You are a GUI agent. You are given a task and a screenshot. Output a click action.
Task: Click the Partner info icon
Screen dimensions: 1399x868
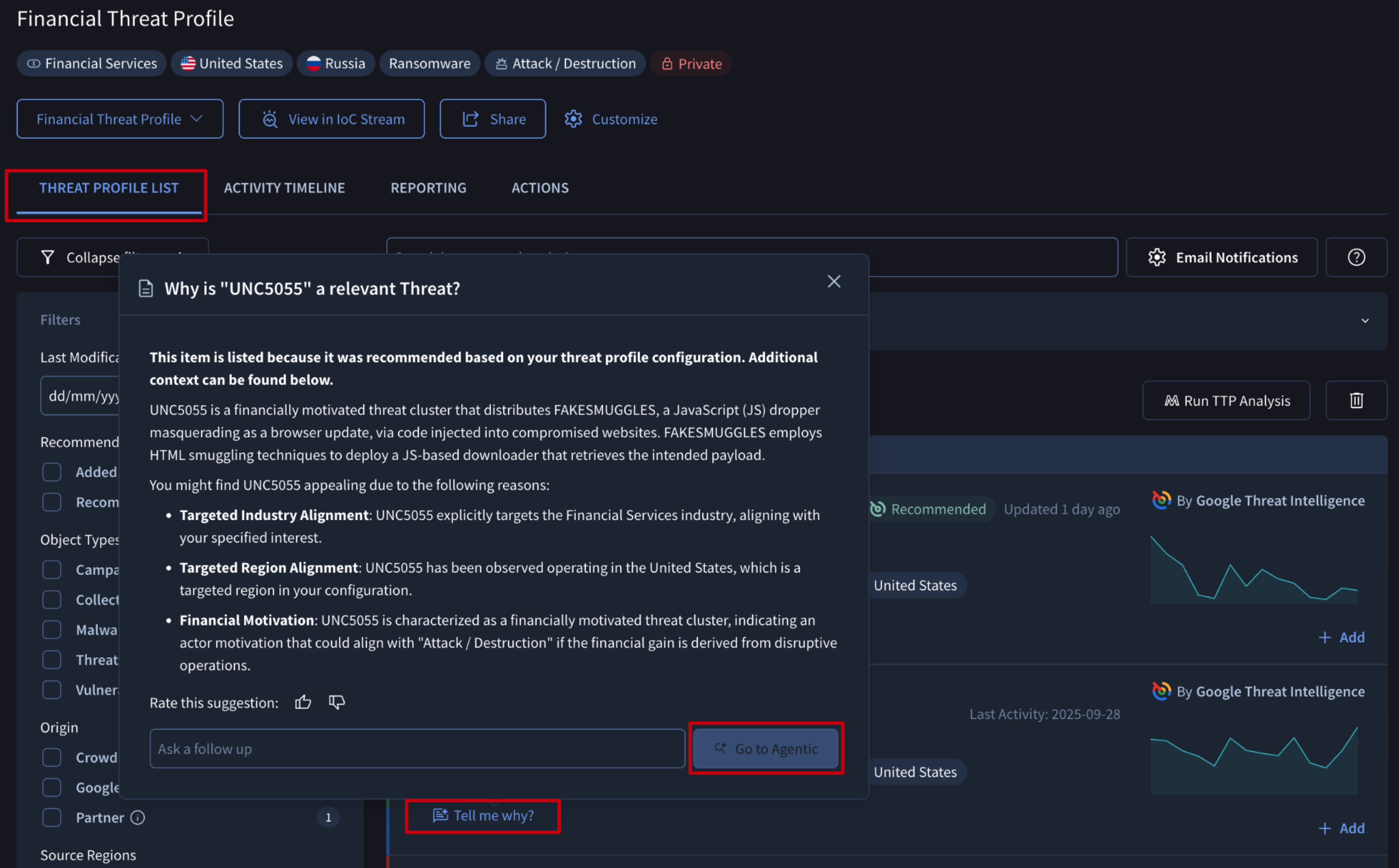[138, 817]
